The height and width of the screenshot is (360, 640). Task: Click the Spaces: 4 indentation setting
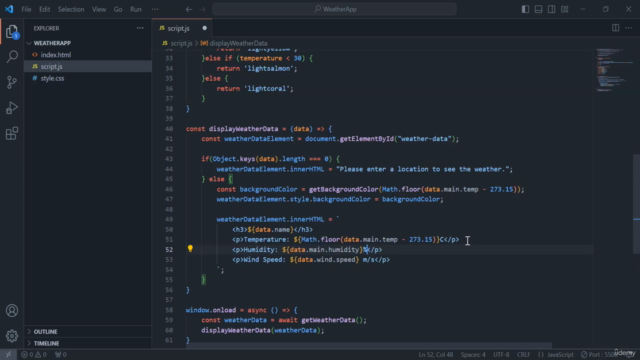coord(473,354)
